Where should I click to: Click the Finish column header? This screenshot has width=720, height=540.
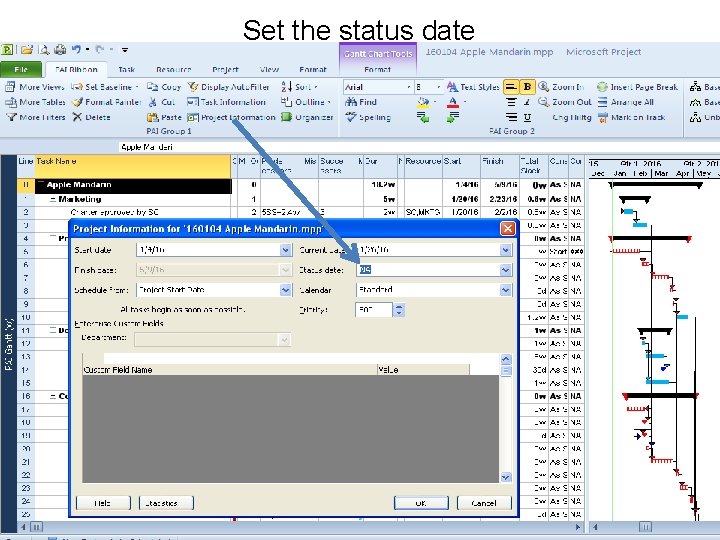(500, 166)
